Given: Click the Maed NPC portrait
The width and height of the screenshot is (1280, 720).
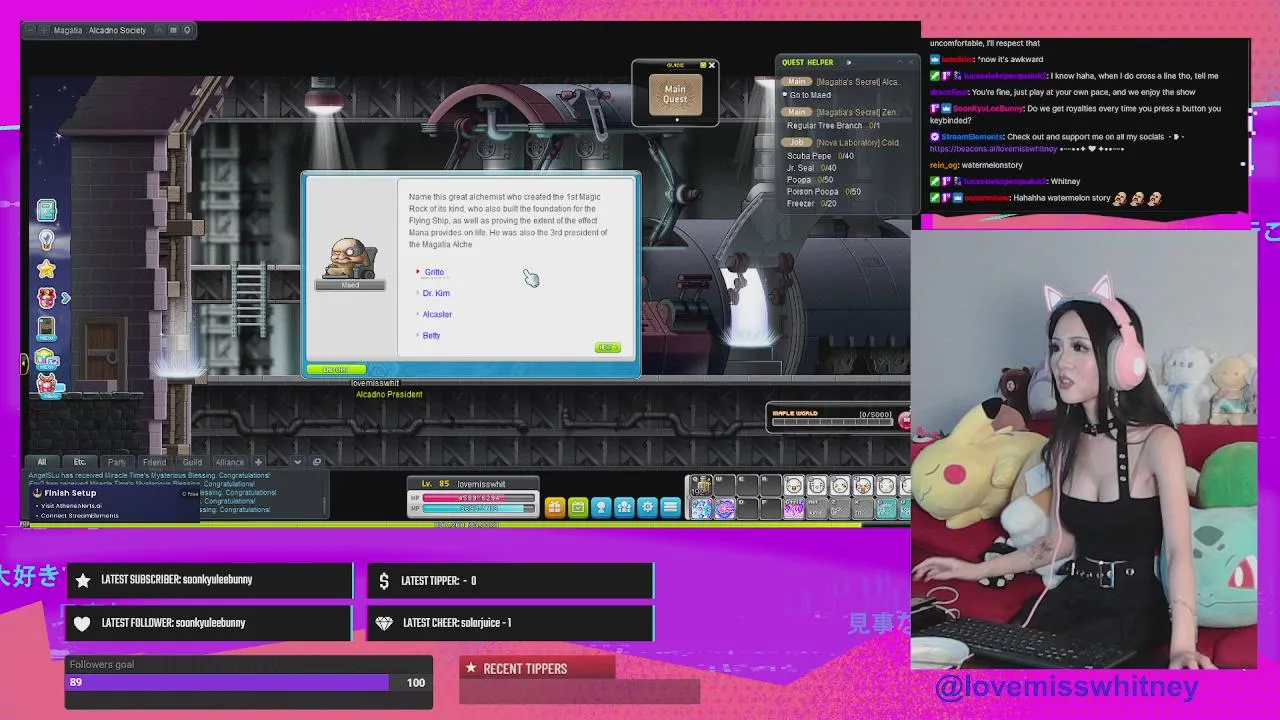Looking at the screenshot, I should [x=350, y=258].
